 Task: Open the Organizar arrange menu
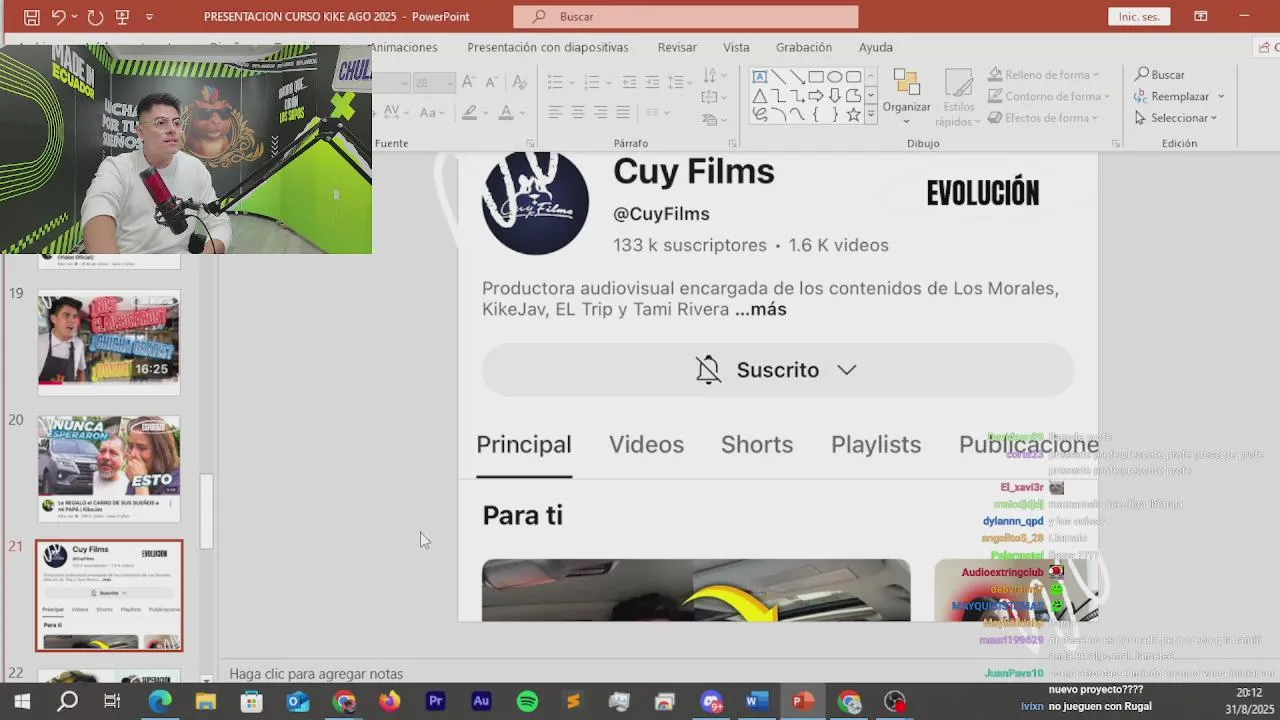pyautogui.click(x=906, y=98)
